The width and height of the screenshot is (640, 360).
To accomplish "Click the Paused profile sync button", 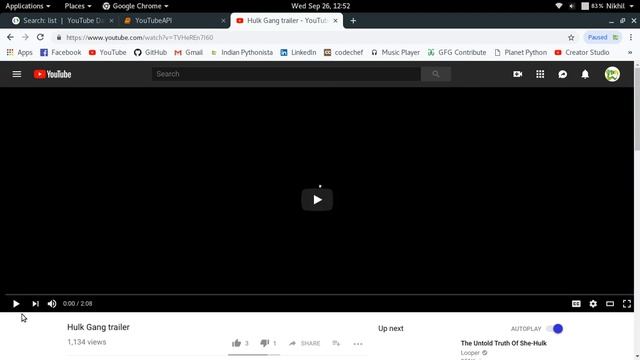I will pyautogui.click(x=603, y=37).
